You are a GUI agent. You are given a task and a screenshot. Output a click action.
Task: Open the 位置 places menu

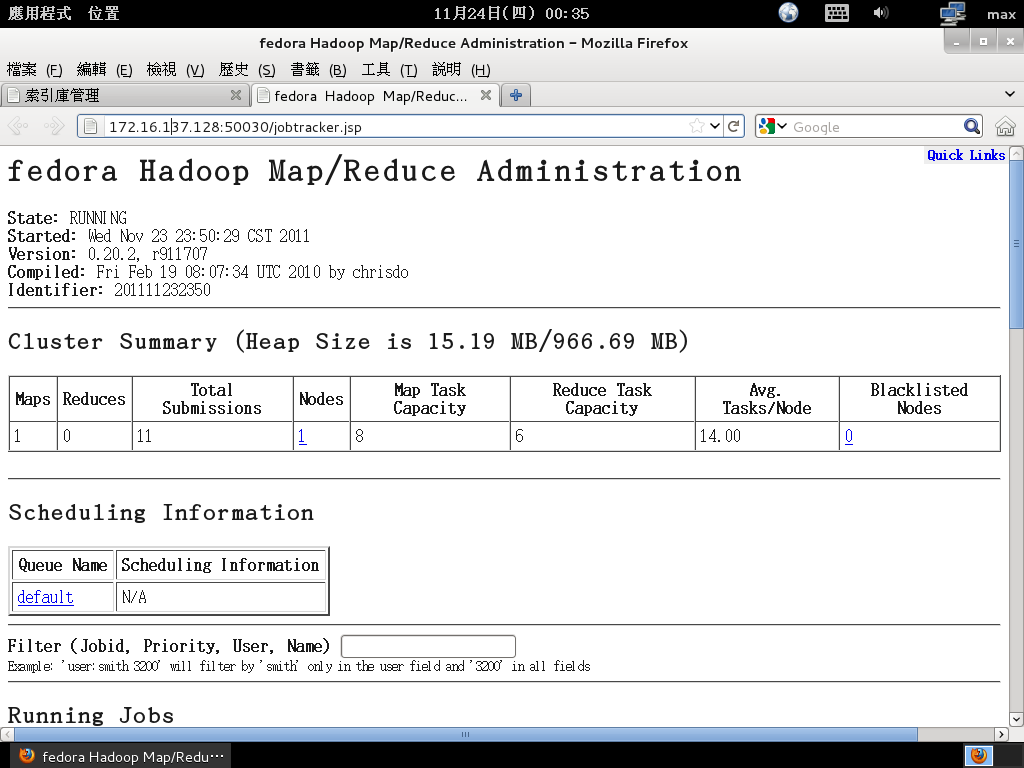pos(104,13)
